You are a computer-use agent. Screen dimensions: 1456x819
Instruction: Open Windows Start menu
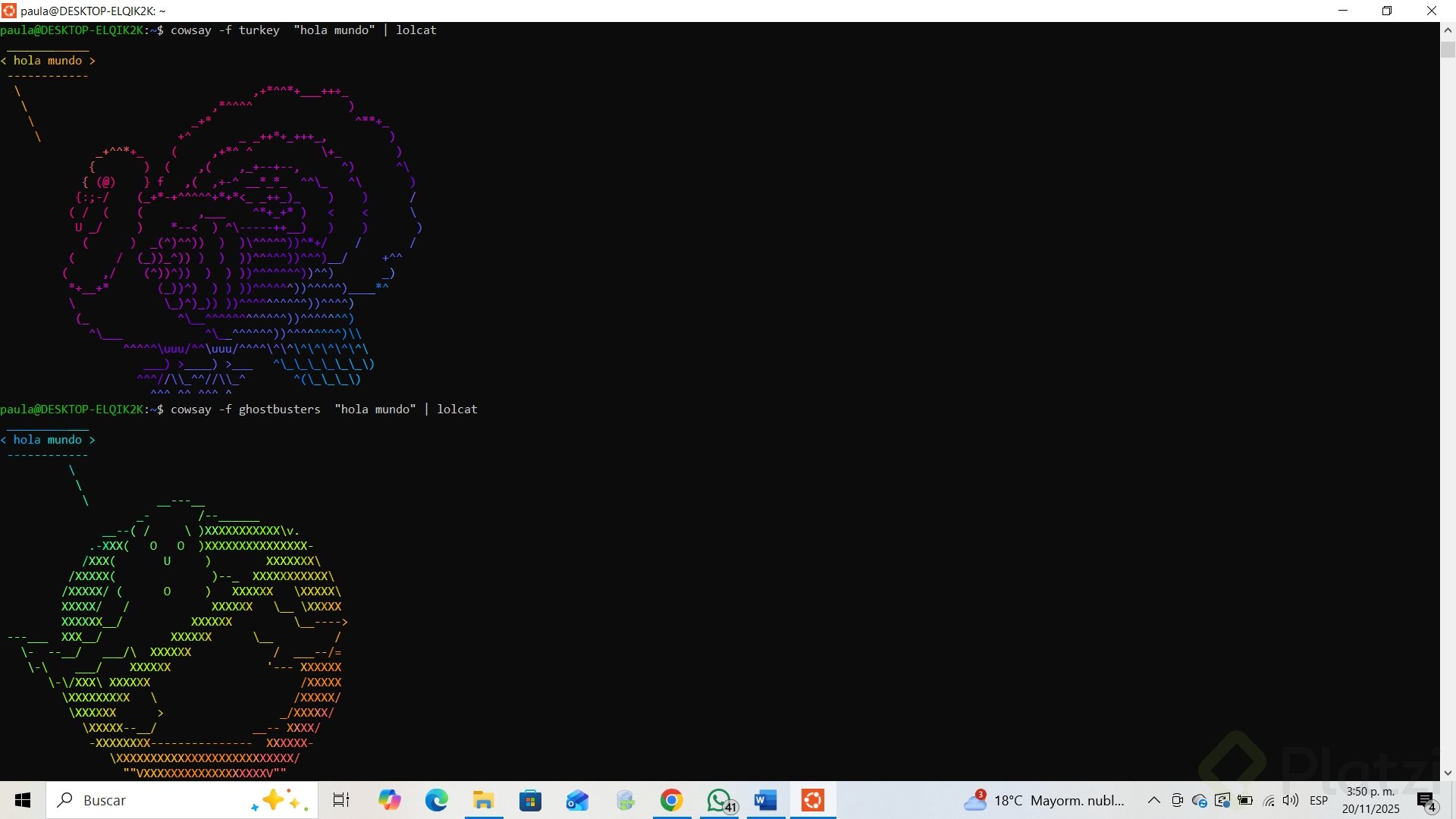[23, 800]
